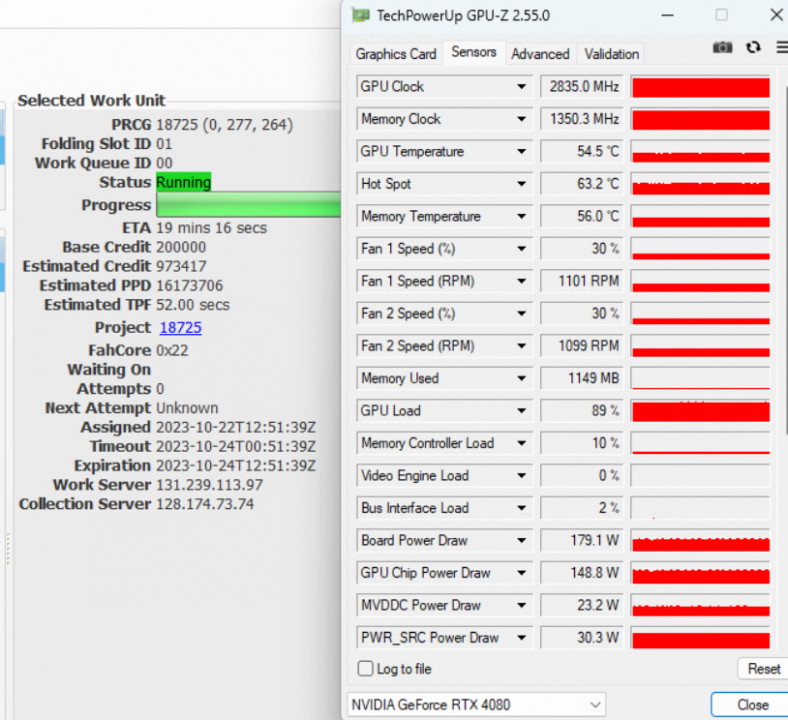Open the GPU Chip Power Draw dropdown
The image size is (788, 720).
tap(522, 573)
